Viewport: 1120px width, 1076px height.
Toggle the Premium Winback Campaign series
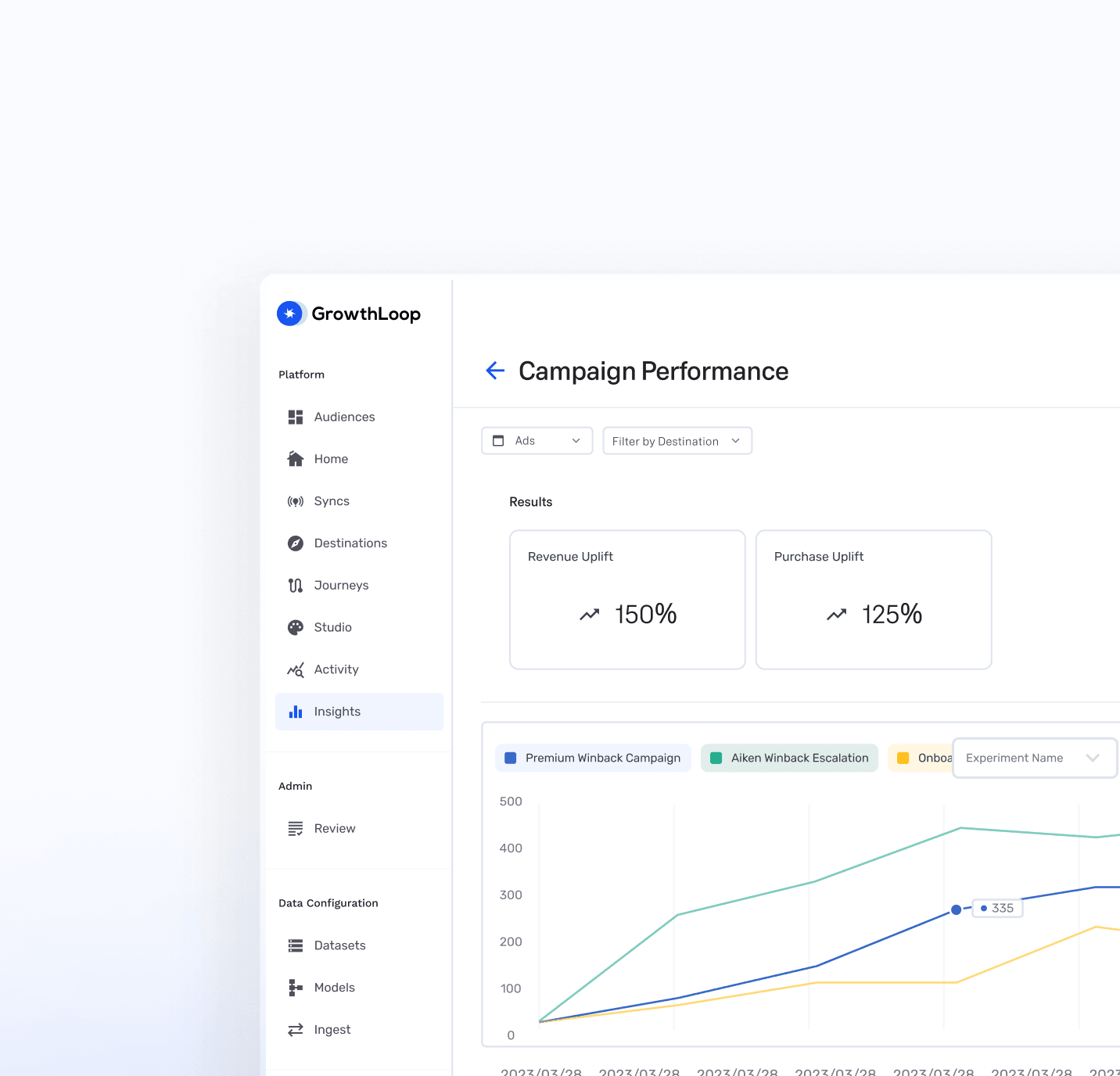pyautogui.click(x=594, y=758)
